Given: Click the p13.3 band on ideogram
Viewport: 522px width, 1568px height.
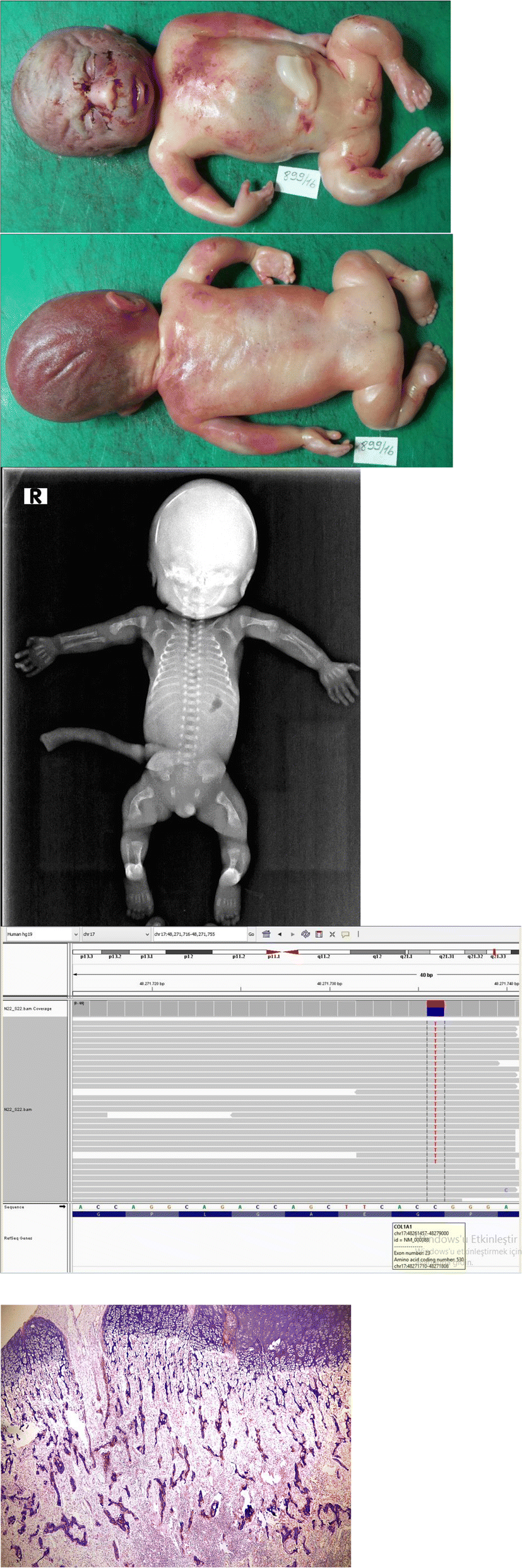Looking at the screenshot, I should (86, 952).
